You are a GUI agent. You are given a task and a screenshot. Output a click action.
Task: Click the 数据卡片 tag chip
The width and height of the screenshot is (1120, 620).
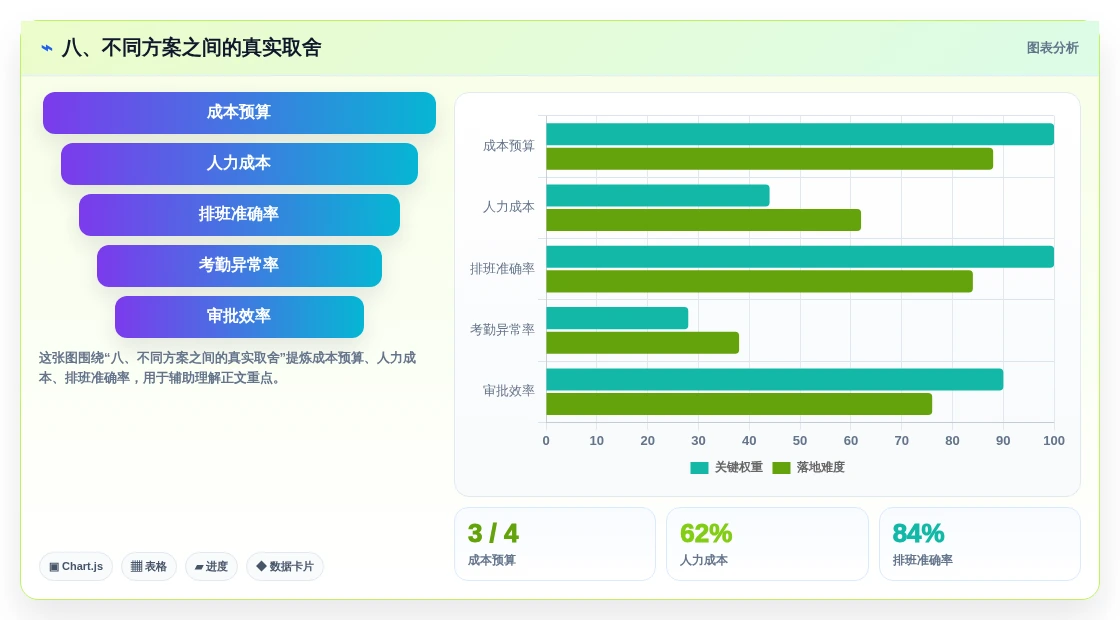(x=285, y=566)
